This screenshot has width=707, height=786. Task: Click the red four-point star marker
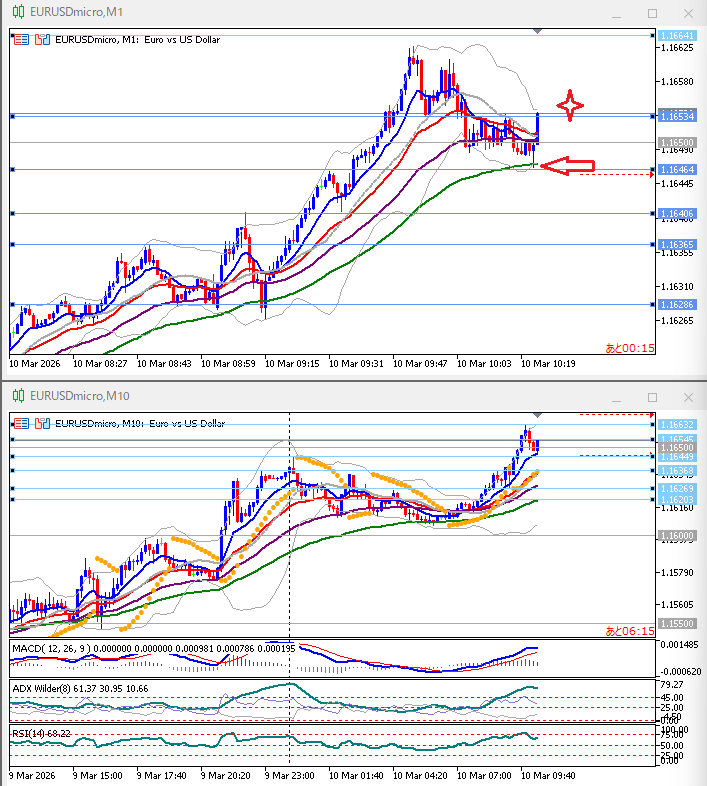[570, 106]
